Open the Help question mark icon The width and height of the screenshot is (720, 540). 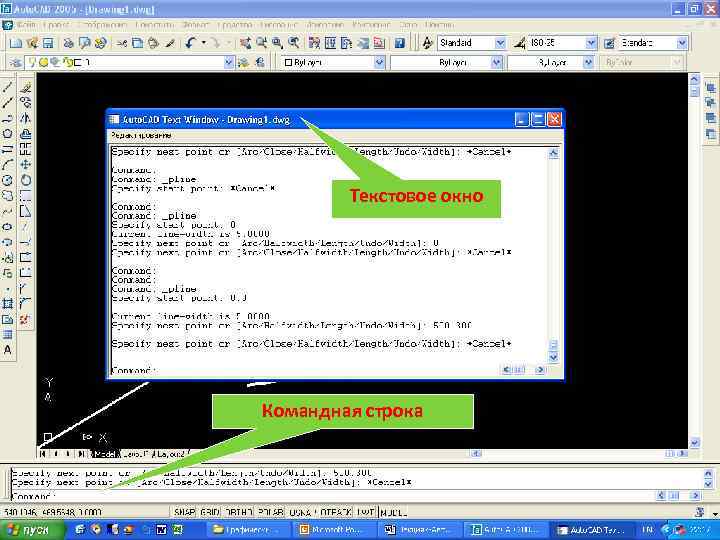coord(399,43)
